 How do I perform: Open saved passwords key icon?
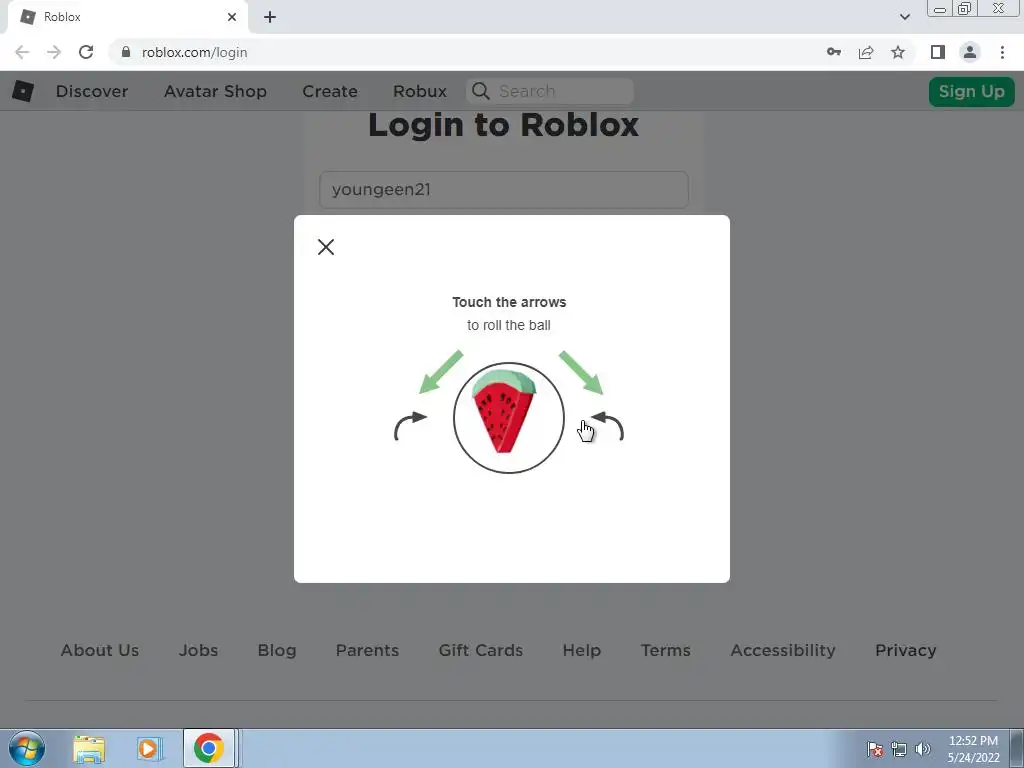point(833,52)
